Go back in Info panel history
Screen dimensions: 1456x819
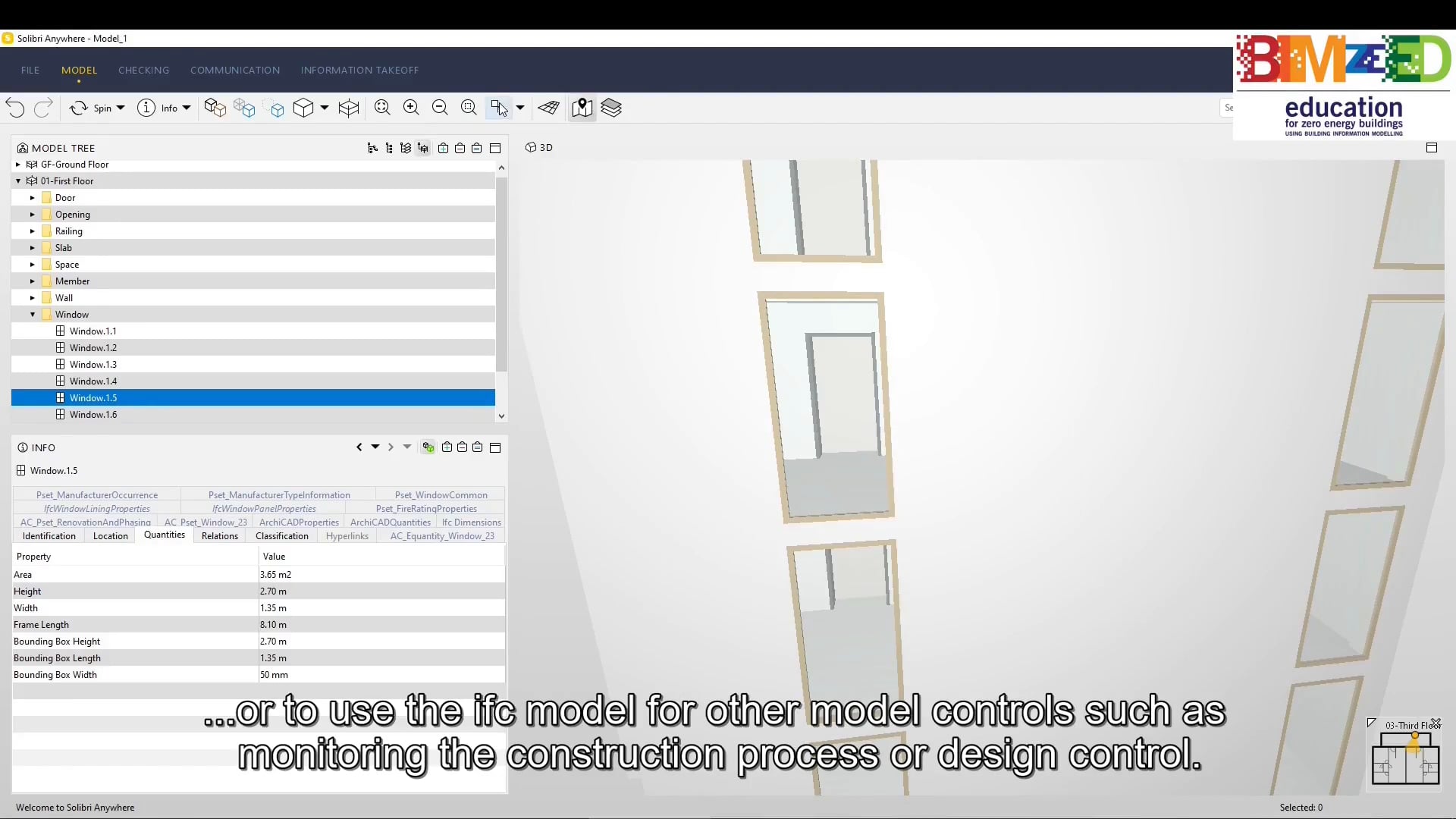pyautogui.click(x=359, y=447)
